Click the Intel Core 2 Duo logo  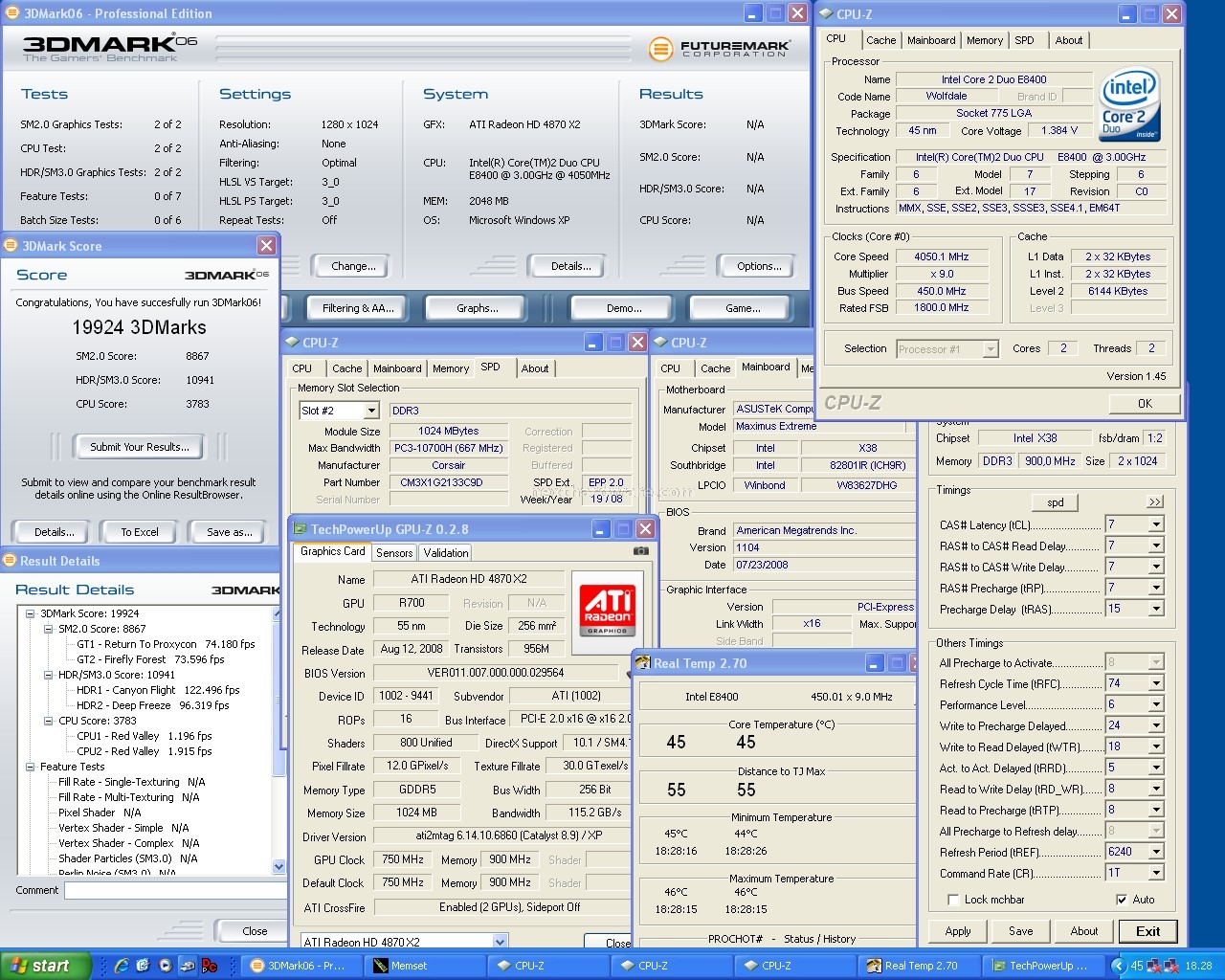(1130, 103)
